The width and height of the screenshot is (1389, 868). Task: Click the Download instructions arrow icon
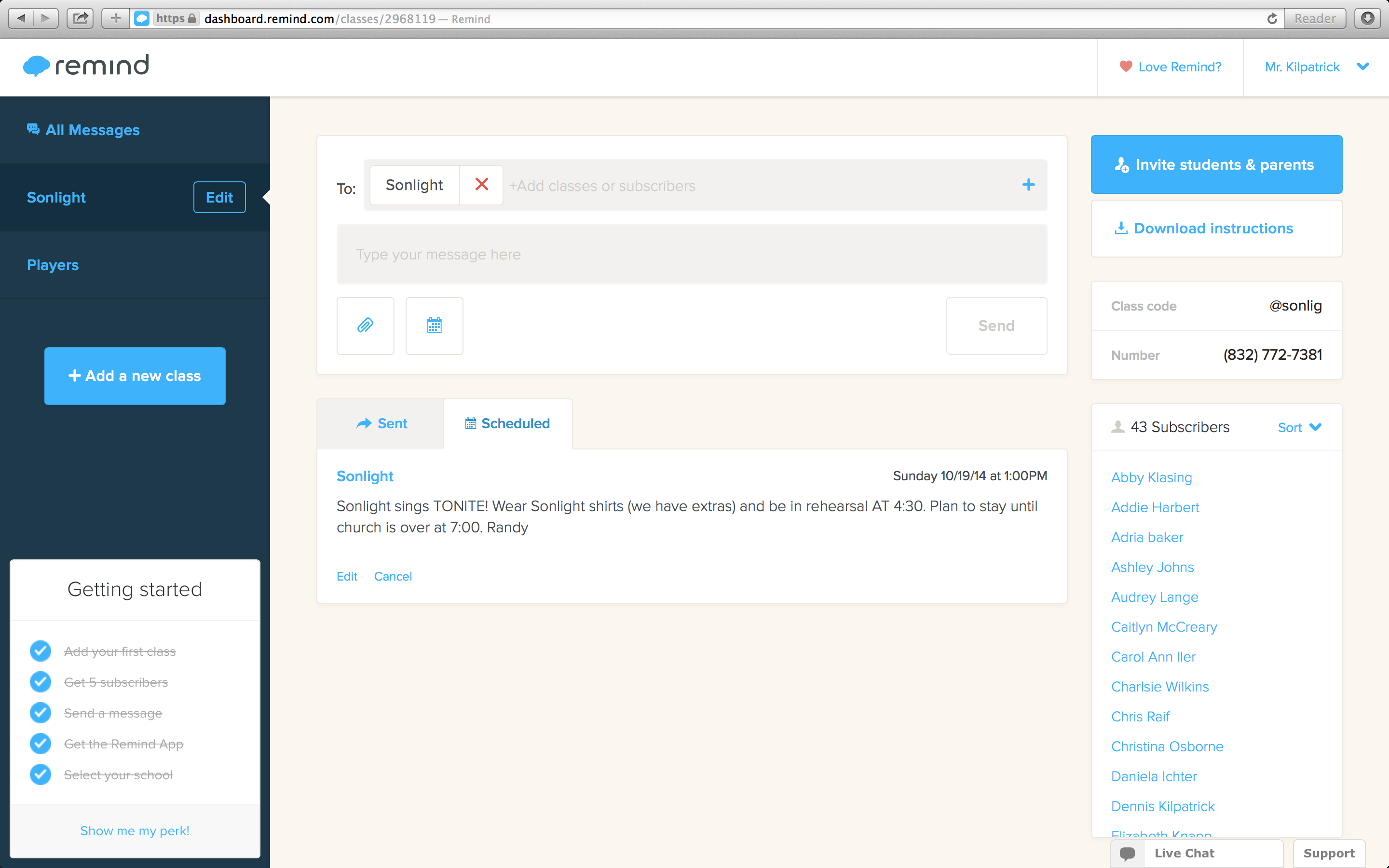(x=1120, y=228)
